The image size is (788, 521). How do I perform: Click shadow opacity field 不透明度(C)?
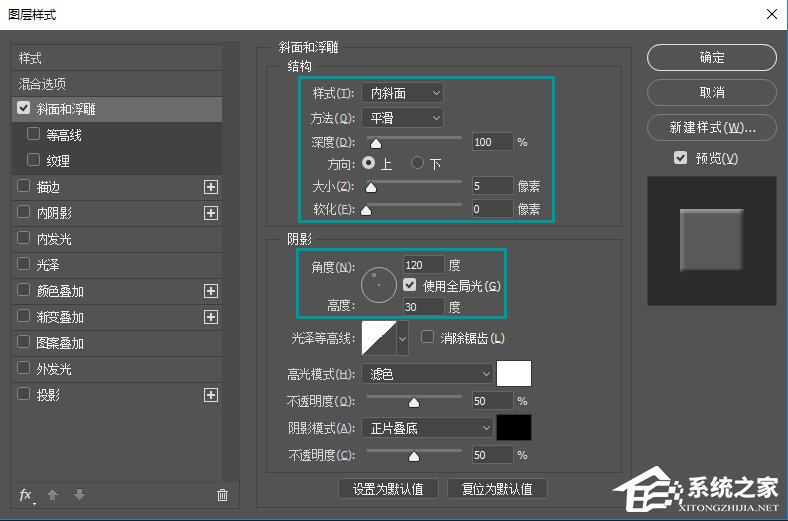492,455
